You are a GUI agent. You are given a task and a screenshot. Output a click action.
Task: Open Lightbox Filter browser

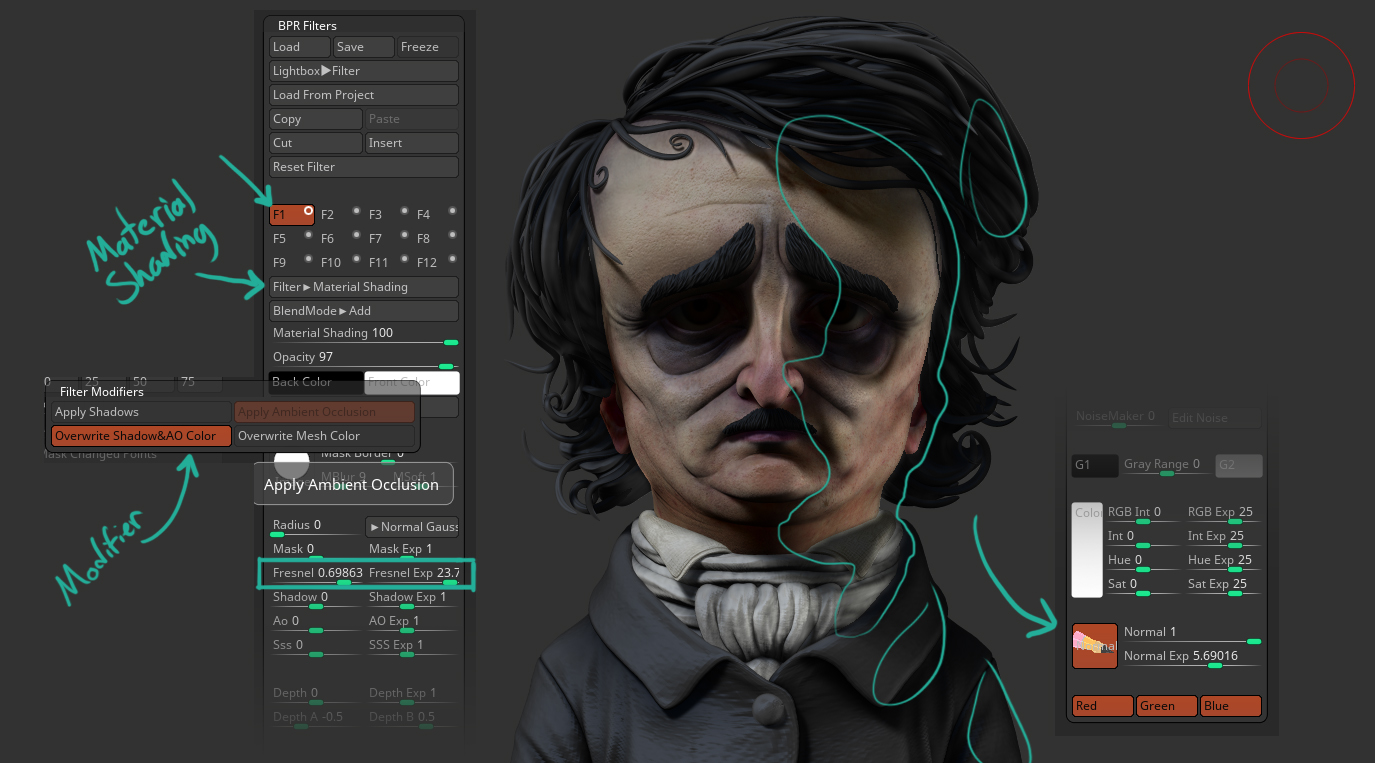point(364,71)
